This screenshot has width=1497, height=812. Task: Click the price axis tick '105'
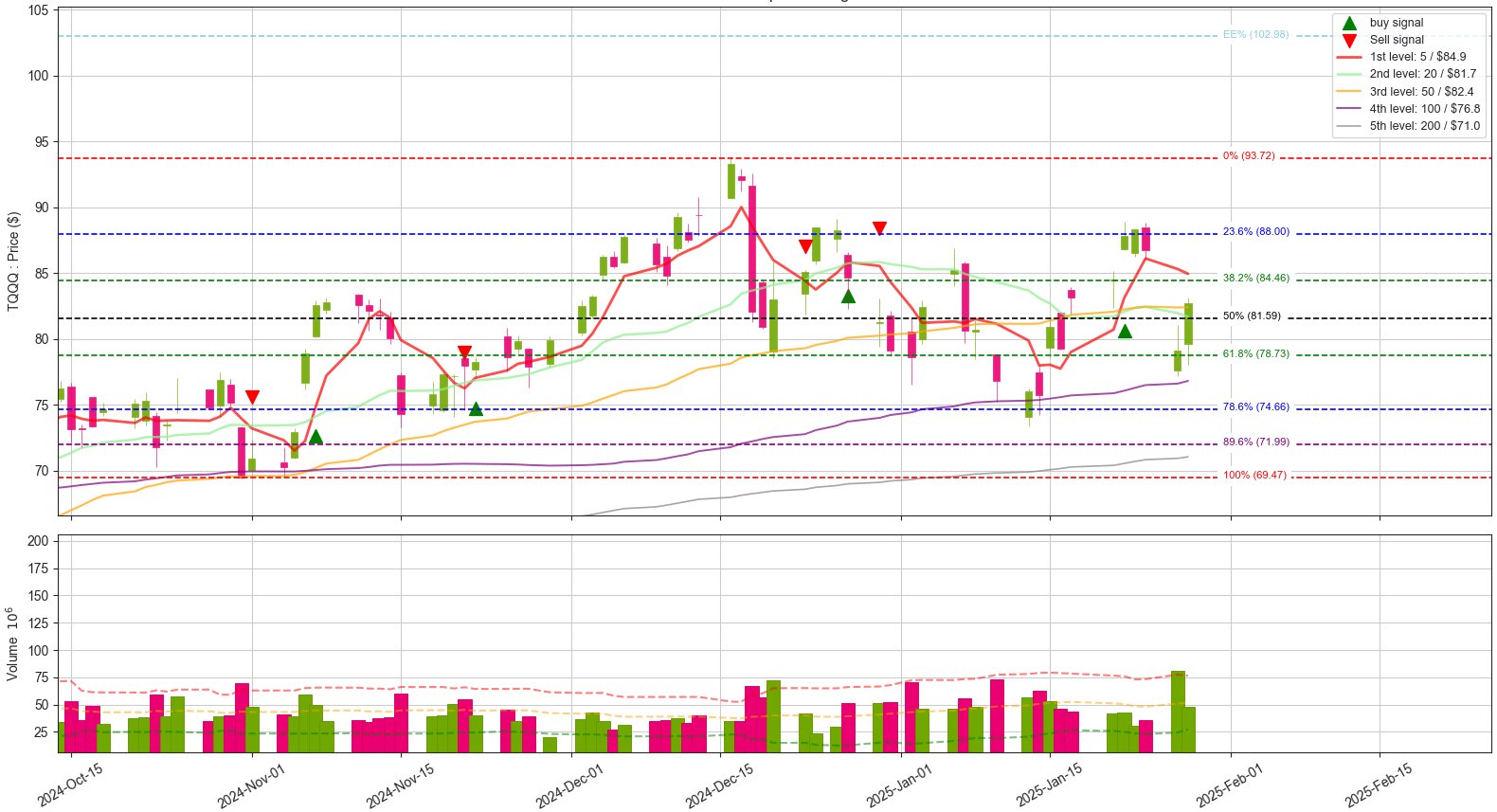point(39,10)
